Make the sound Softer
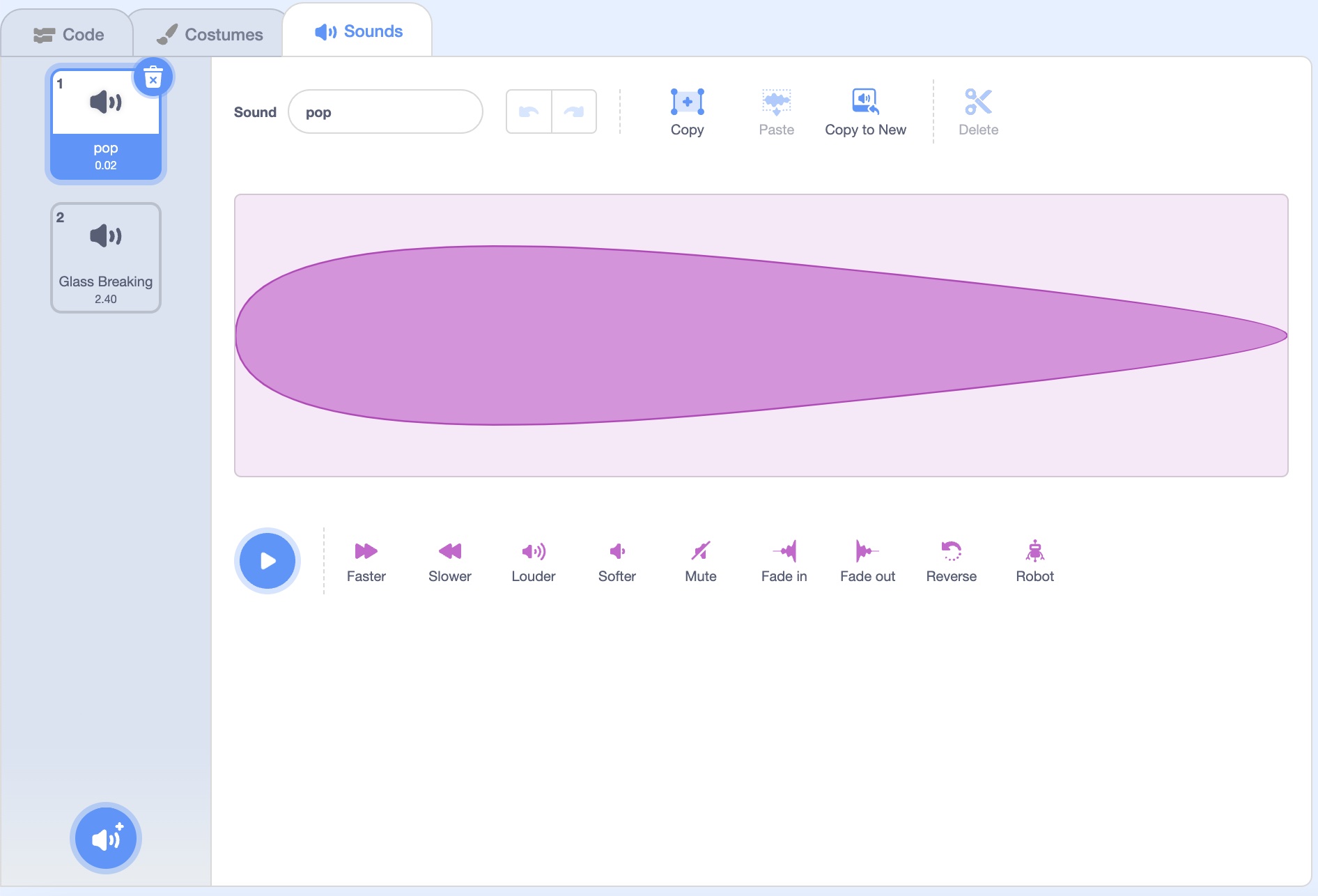This screenshot has width=1318, height=896. 617,562
